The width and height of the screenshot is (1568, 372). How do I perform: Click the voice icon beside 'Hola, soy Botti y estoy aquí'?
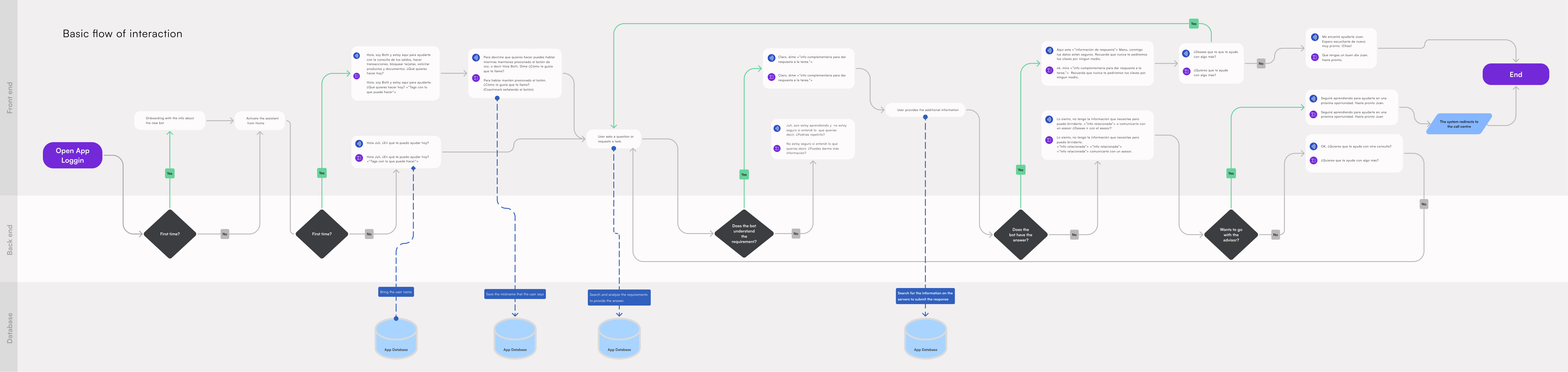click(357, 55)
